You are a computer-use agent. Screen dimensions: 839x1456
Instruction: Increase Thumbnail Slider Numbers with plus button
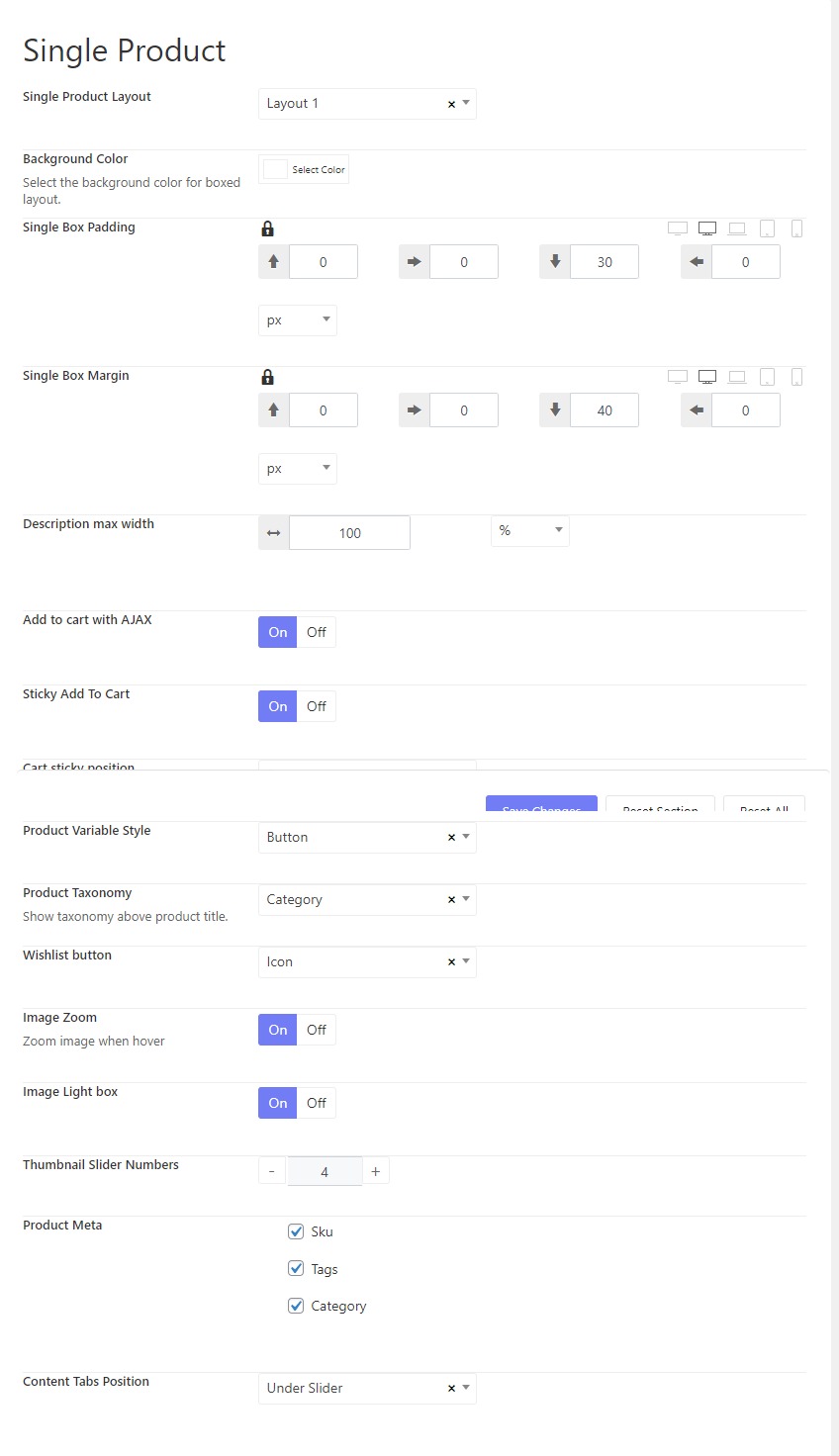(x=376, y=1171)
